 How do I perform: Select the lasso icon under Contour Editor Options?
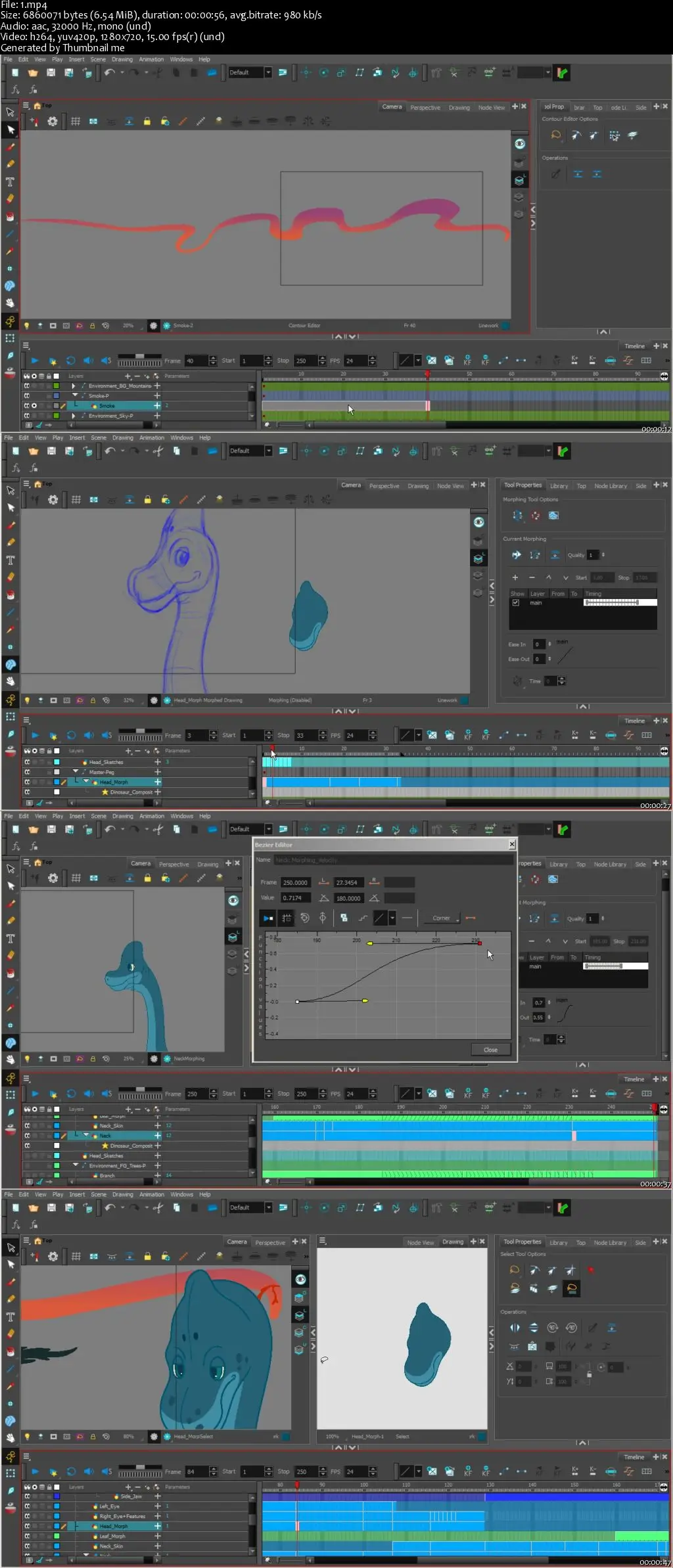click(555, 135)
